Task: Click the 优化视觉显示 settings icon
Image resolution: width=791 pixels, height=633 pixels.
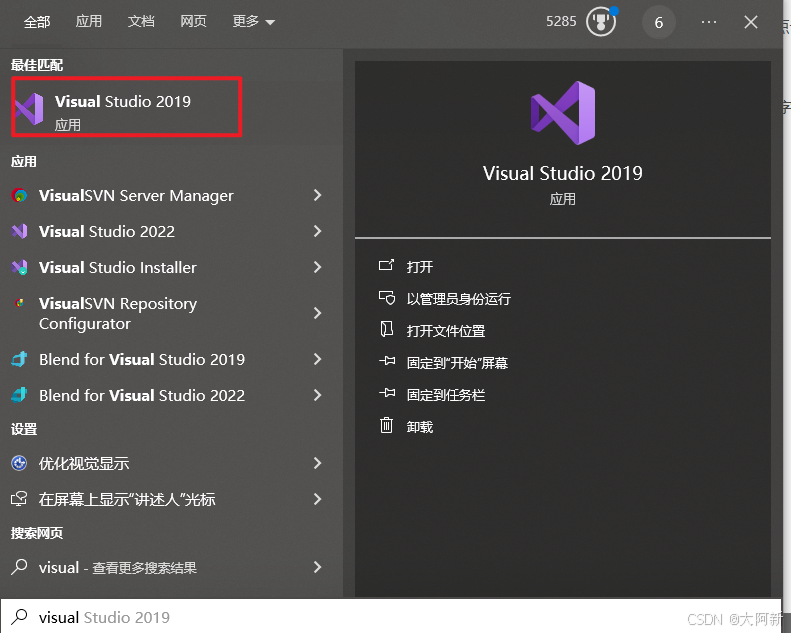Action: click(x=19, y=463)
